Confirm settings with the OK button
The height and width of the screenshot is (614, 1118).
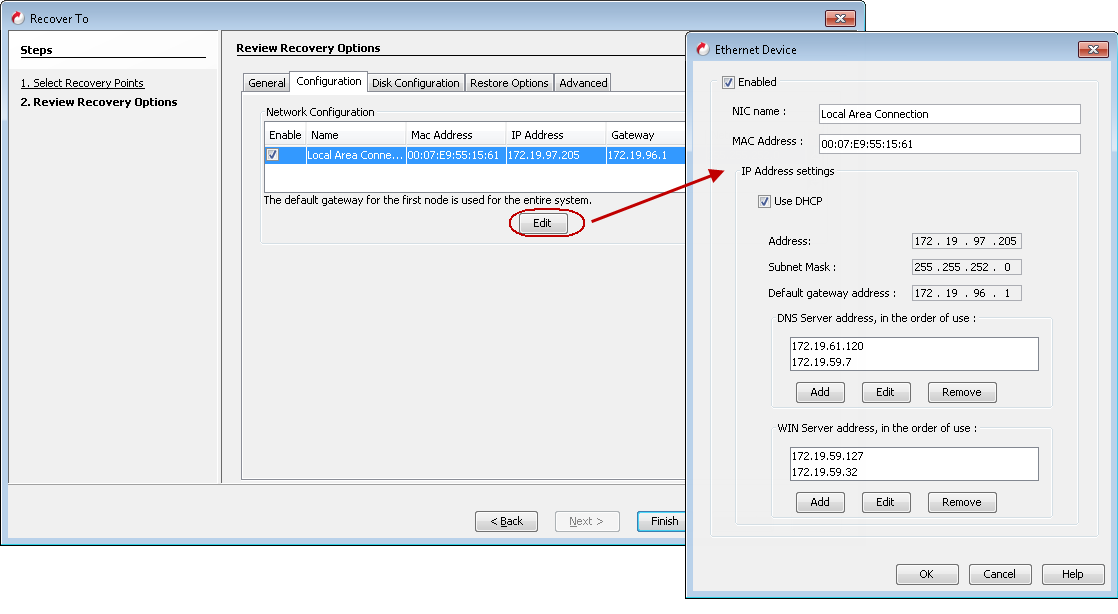(x=926, y=574)
